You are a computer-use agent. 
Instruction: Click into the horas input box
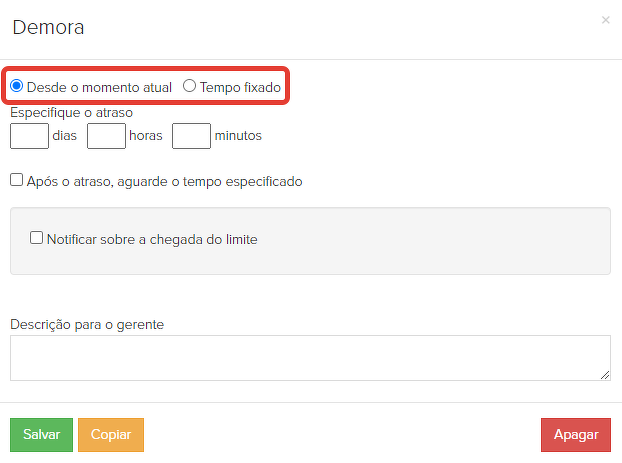coord(106,136)
